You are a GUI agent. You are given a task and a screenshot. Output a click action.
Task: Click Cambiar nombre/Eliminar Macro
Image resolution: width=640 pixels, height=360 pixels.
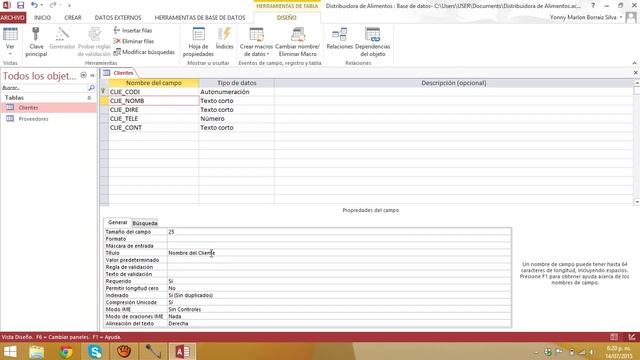(x=298, y=42)
